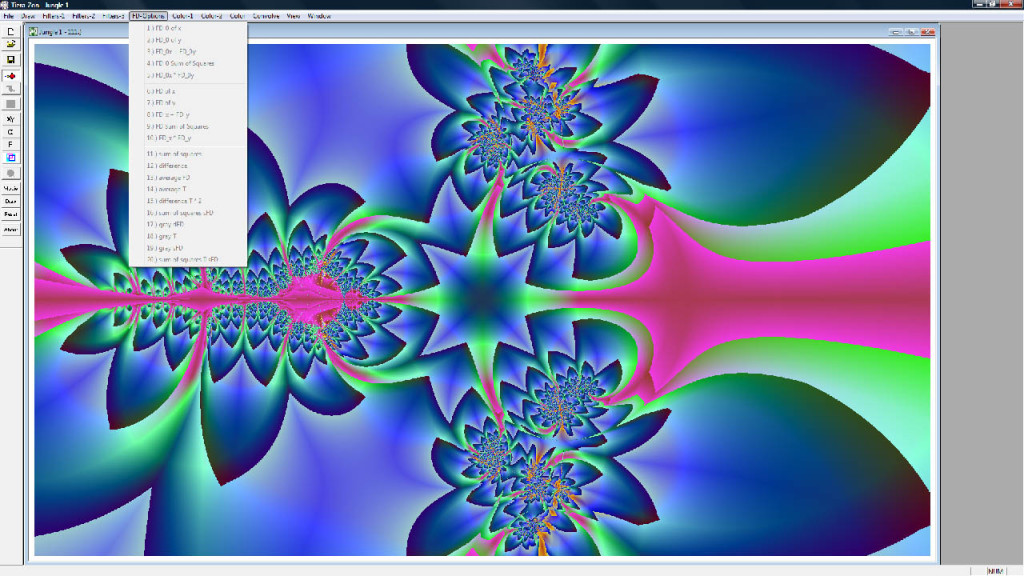
Task: Open the Color-1 menu
Action: point(183,17)
